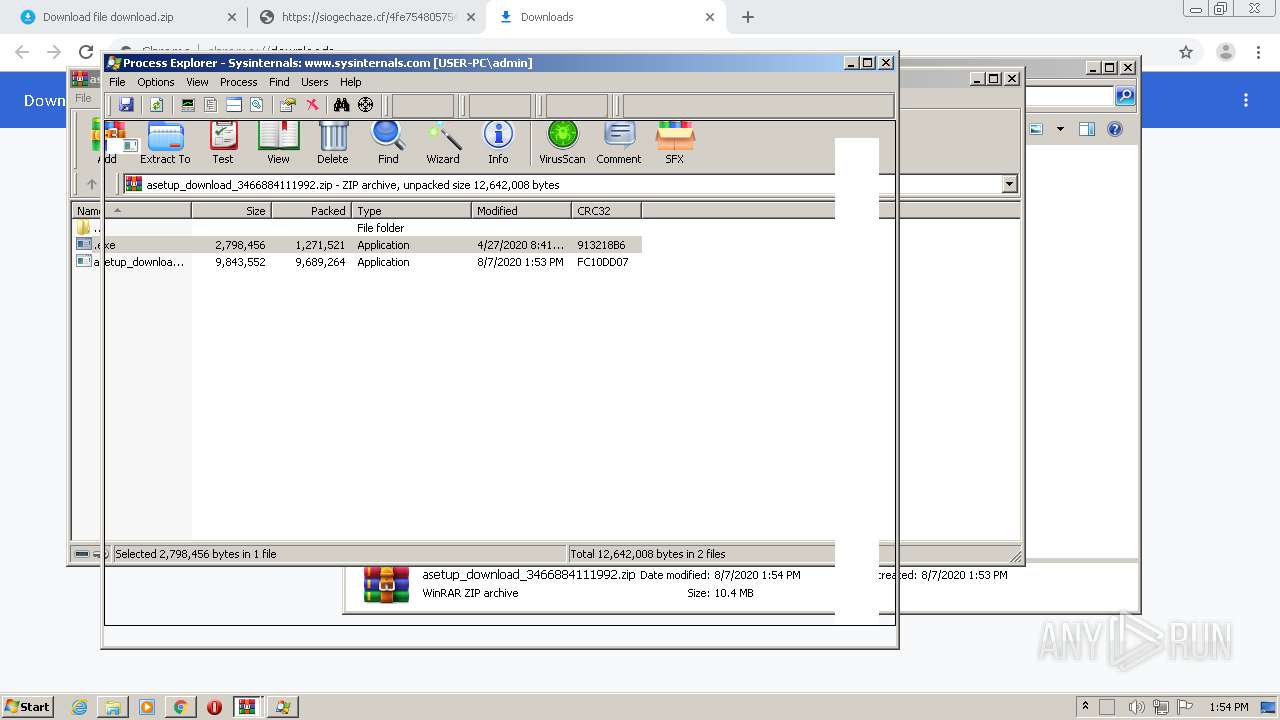Screen dimensions: 1280x720
Task: Open Downloads page three-dot menu
Action: [x=1246, y=100]
